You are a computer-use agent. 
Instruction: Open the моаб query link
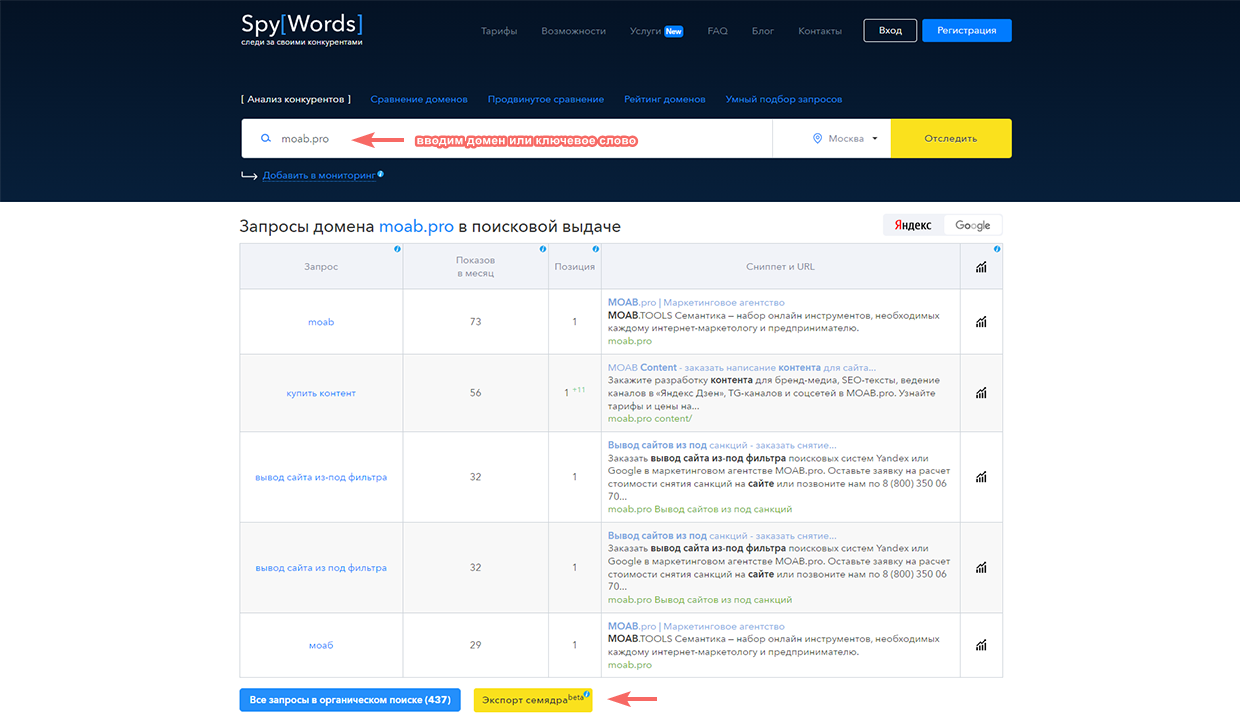(321, 645)
